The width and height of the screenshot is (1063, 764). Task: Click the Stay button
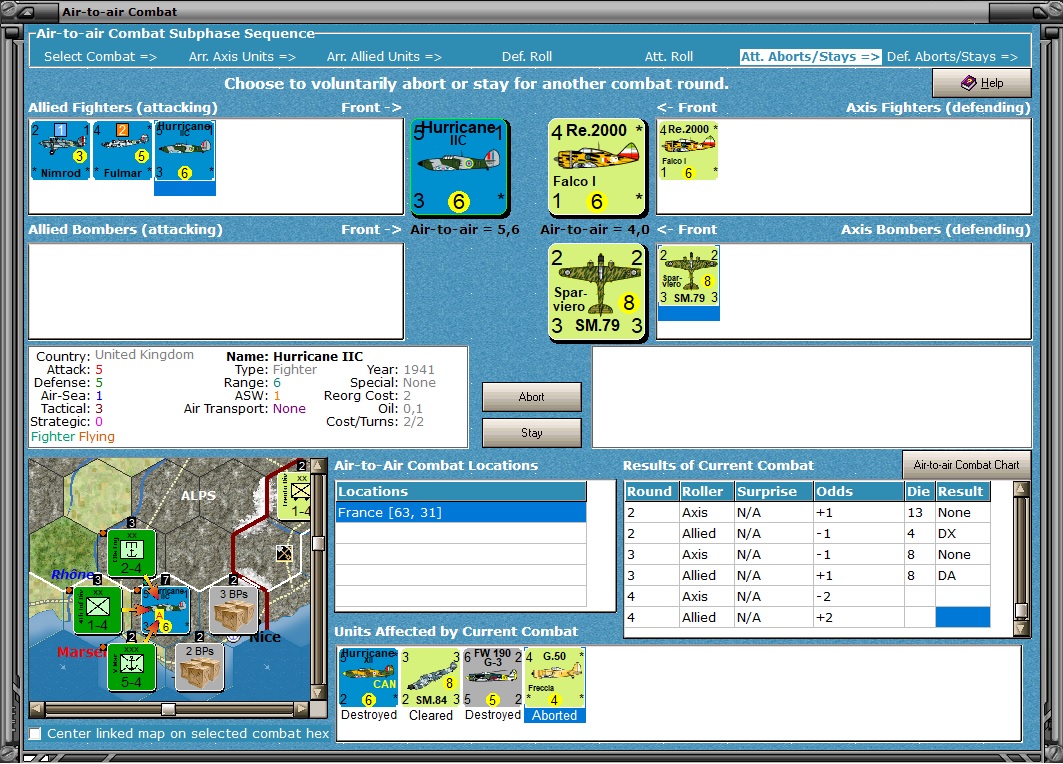tap(532, 433)
